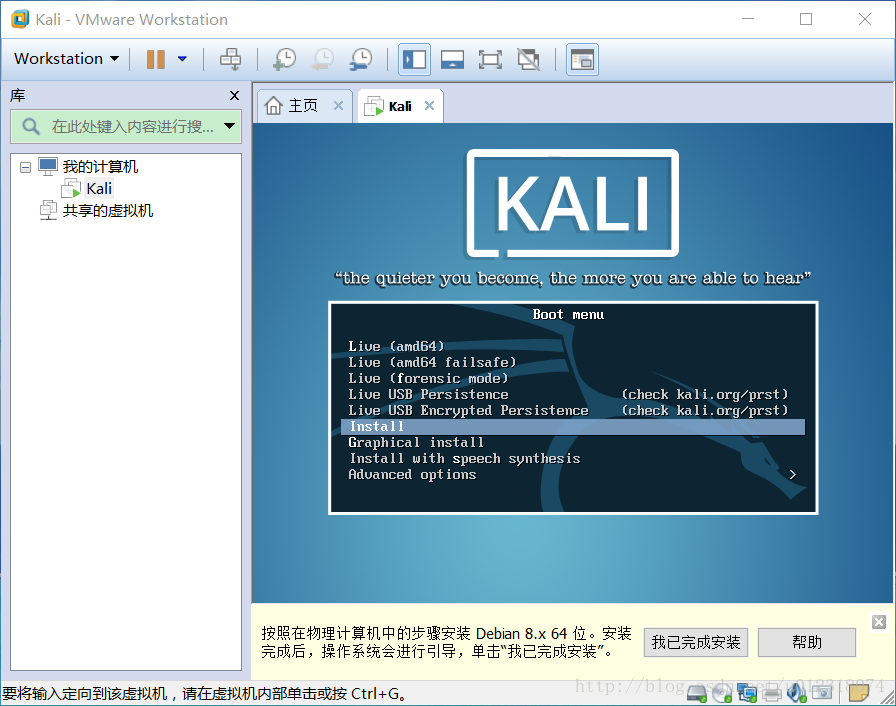This screenshot has width=896, height=706.
Task: Select Live (forensic mode) boot entry
Action: click(x=428, y=378)
